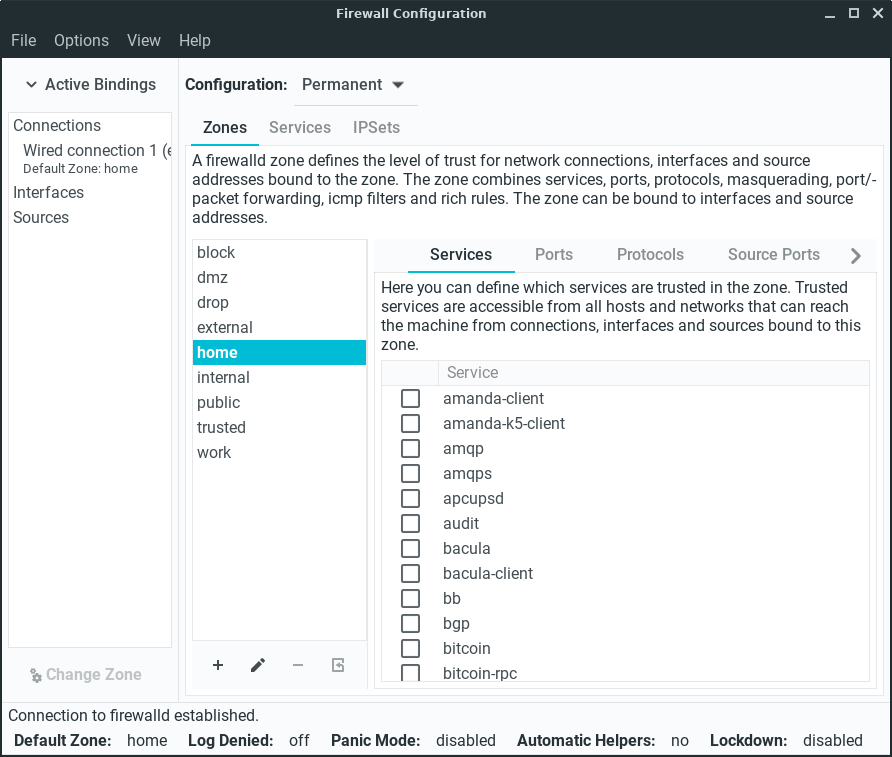Click the edit zone pencil icon

258,665
